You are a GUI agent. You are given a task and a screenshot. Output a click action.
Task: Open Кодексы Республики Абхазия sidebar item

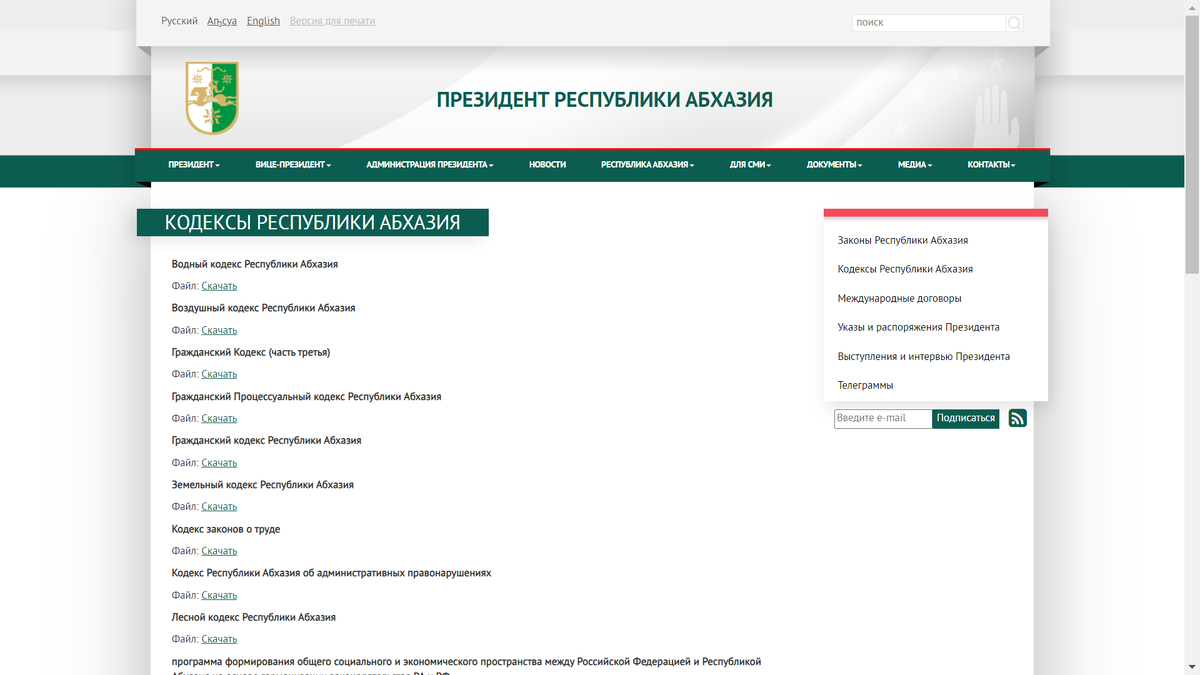[905, 269]
